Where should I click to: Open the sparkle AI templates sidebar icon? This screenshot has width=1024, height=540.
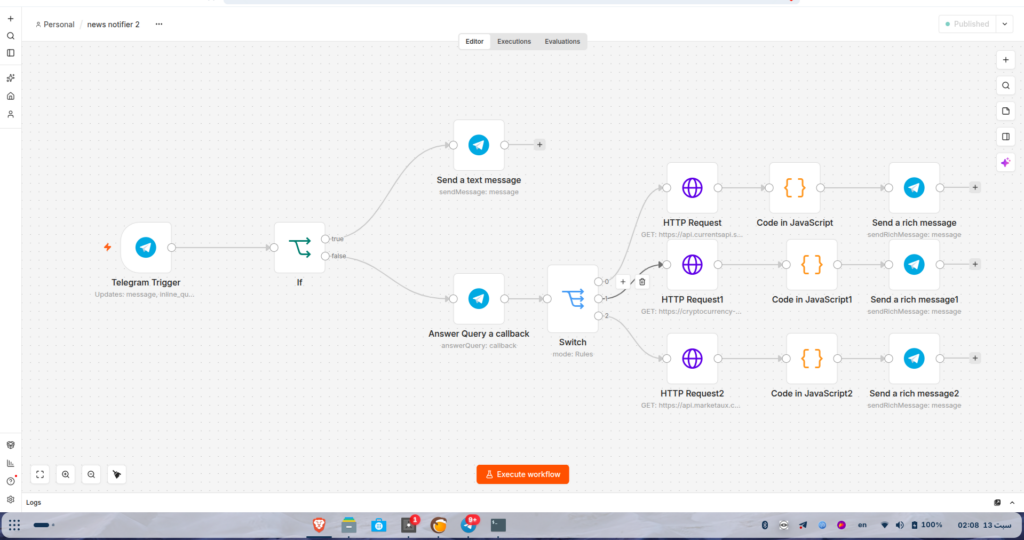pyautogui.click(x=10, y=78)
